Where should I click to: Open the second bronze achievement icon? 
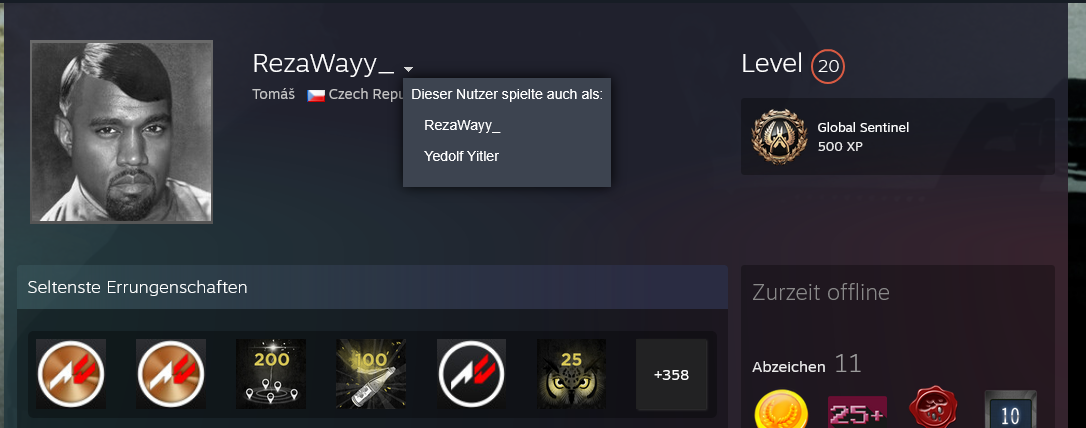[x=170, y=374]
